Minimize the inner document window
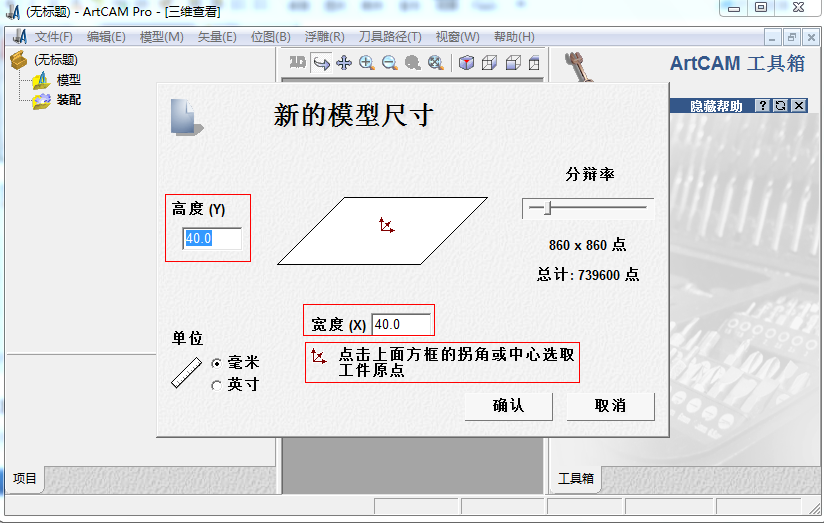 tap(771, 37)
